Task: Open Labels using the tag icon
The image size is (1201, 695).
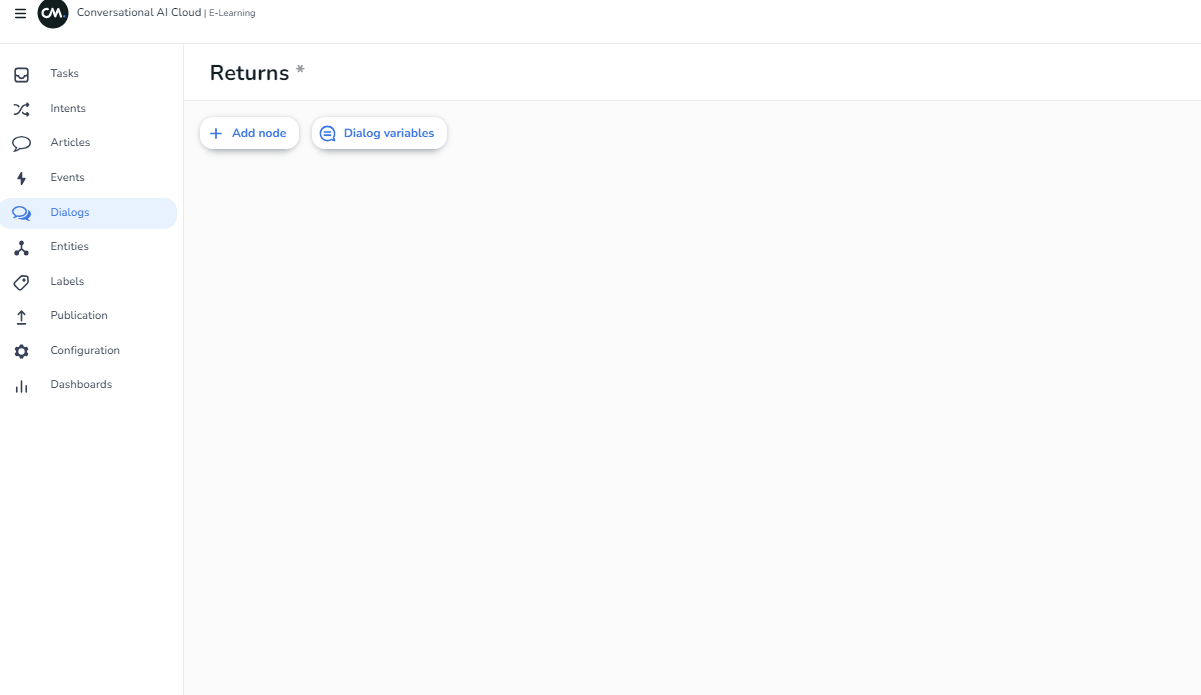Action: click(x=21, y=281)
